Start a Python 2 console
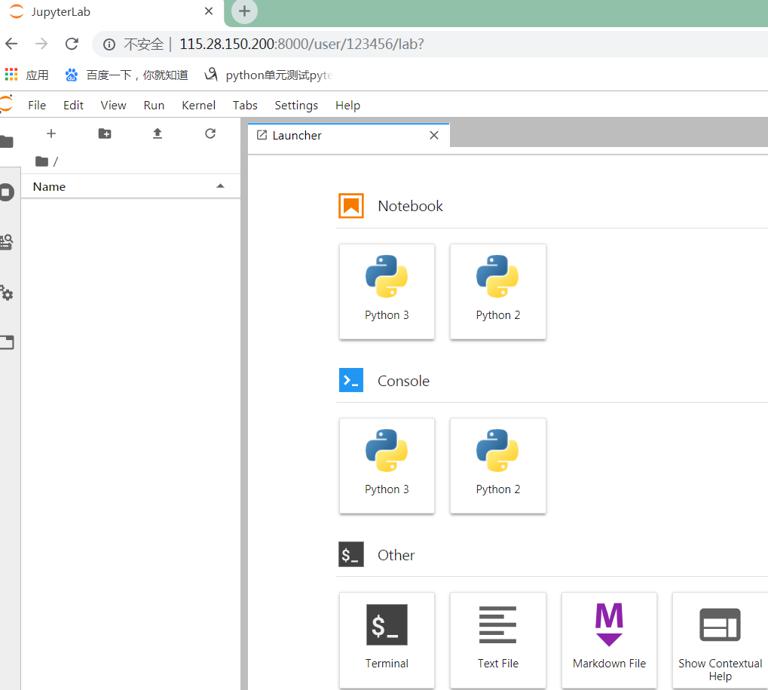This screenshot has width=768, height=690. (498, 466)
